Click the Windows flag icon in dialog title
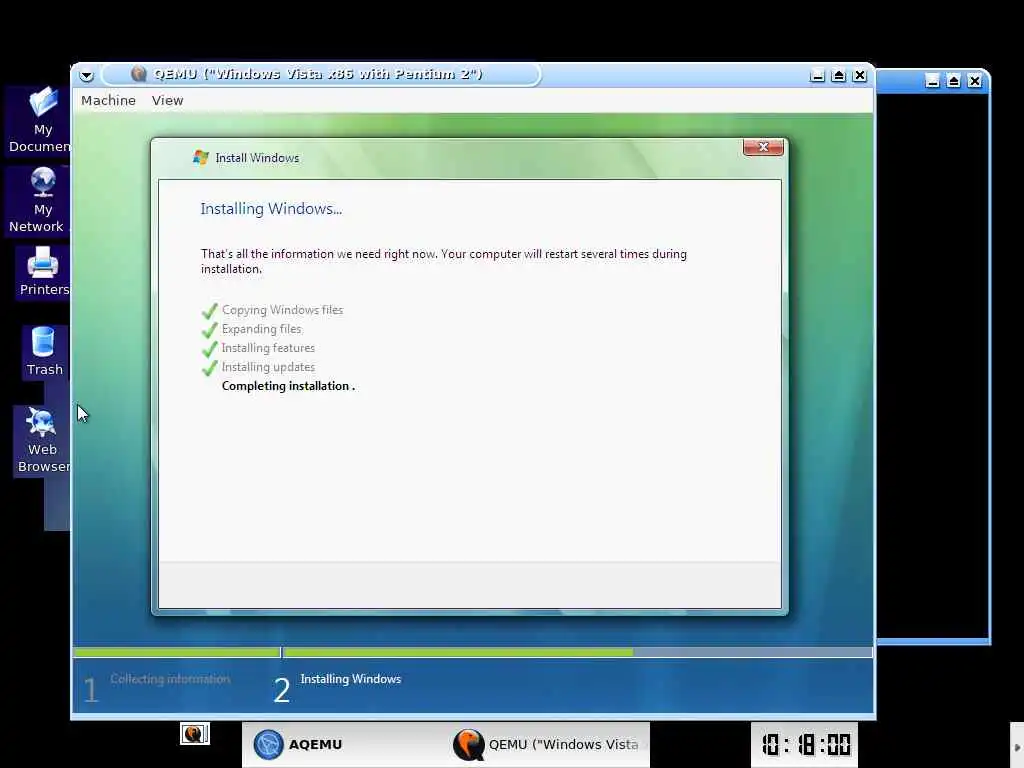This screenshot has width=1024, height=768. point(200,157)
